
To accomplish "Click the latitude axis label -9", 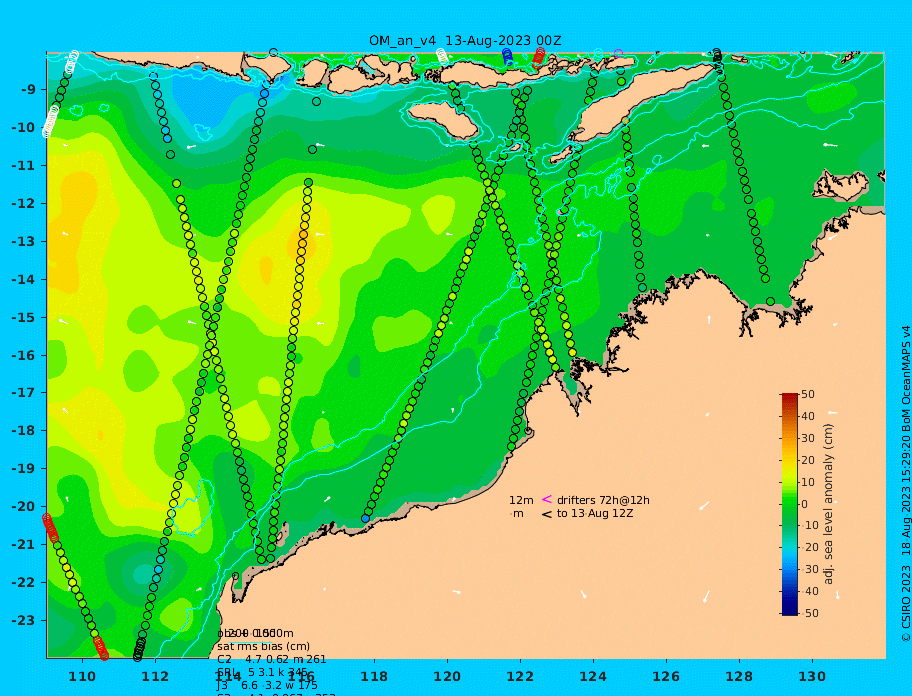I will 29,90.
